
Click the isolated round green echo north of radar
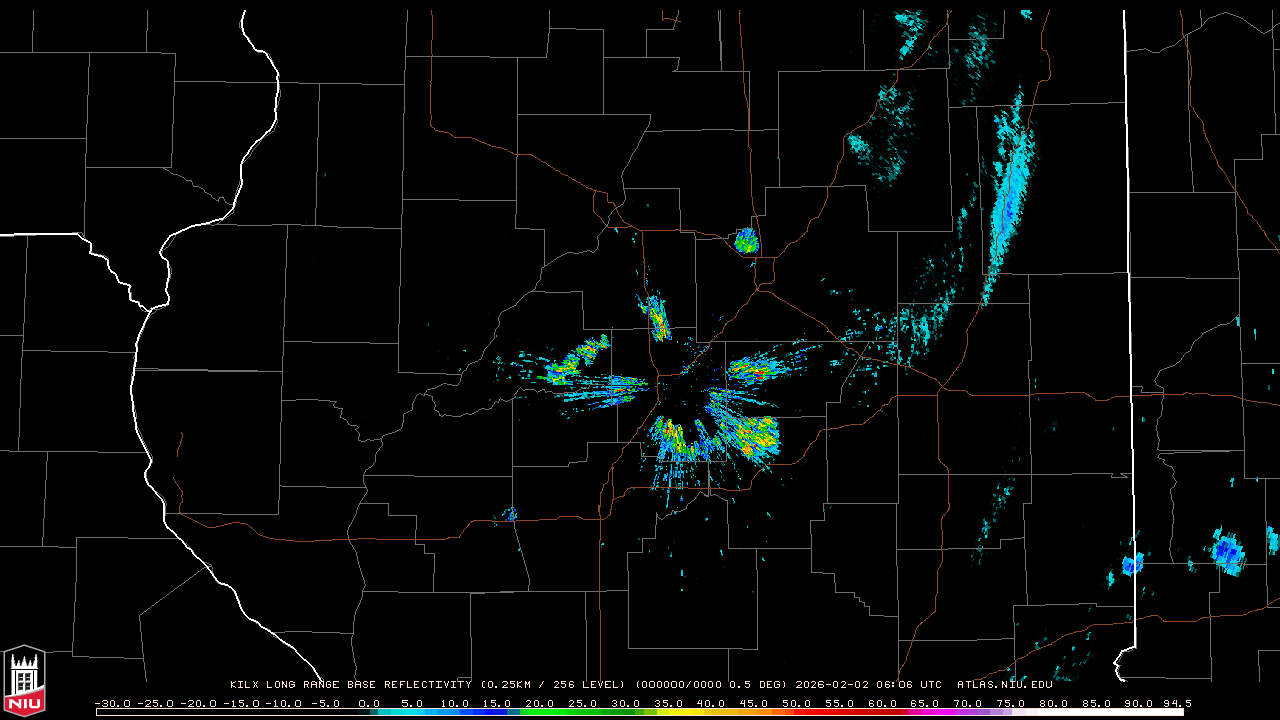coord(746,241)
